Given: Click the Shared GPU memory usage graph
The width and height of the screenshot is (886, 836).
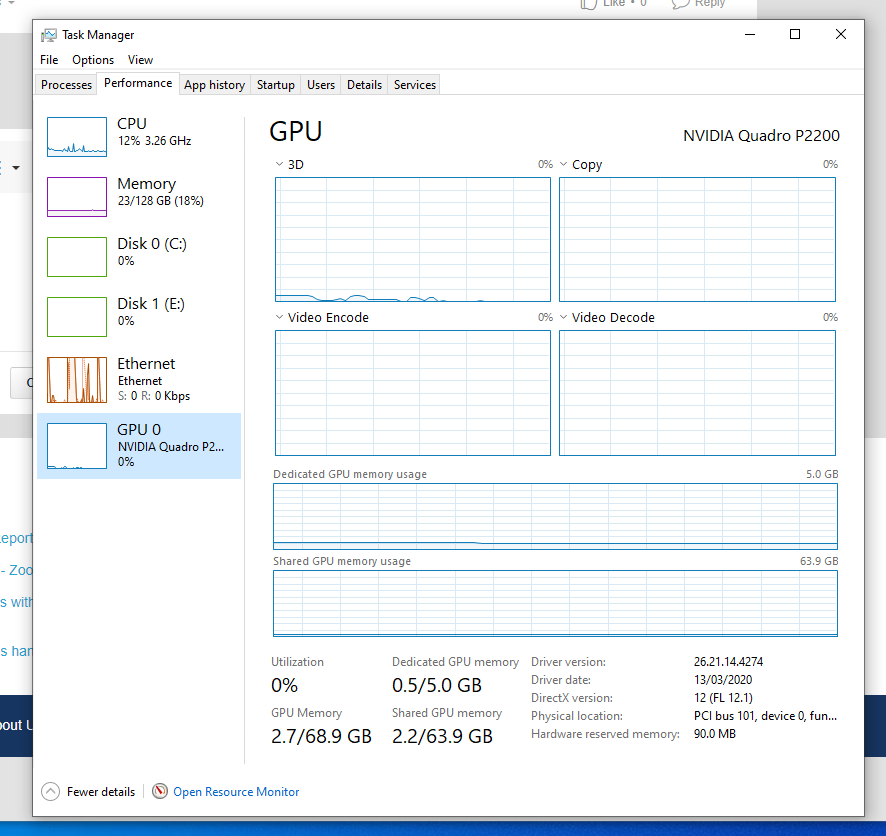Looking at the screenshot, I should click(555, 604).
